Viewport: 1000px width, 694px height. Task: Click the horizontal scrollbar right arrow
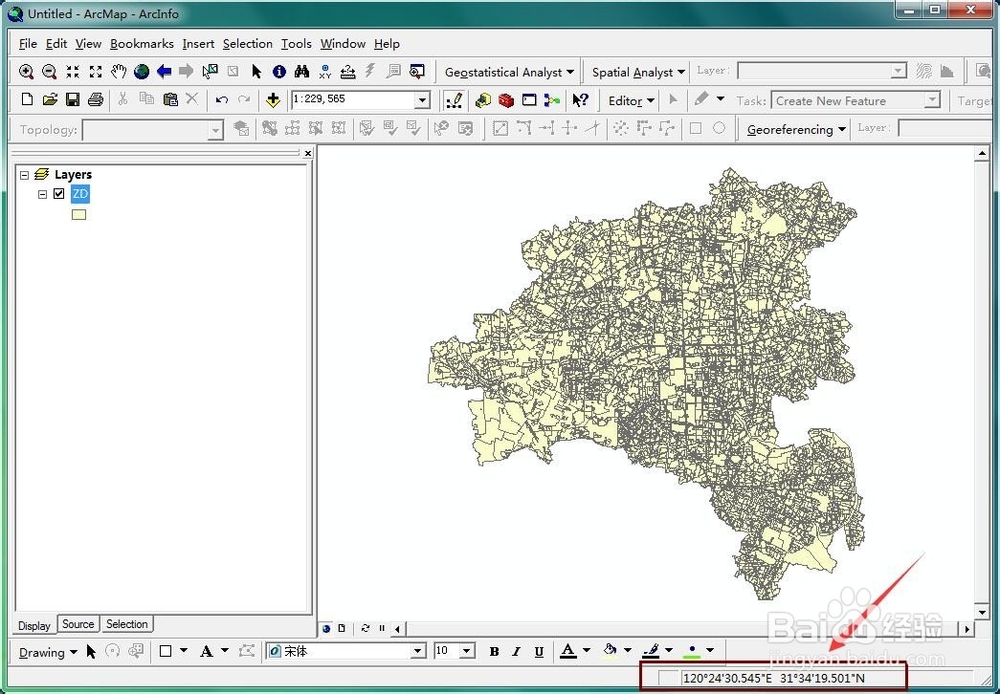pyautogui.click(x=967, y=628)
